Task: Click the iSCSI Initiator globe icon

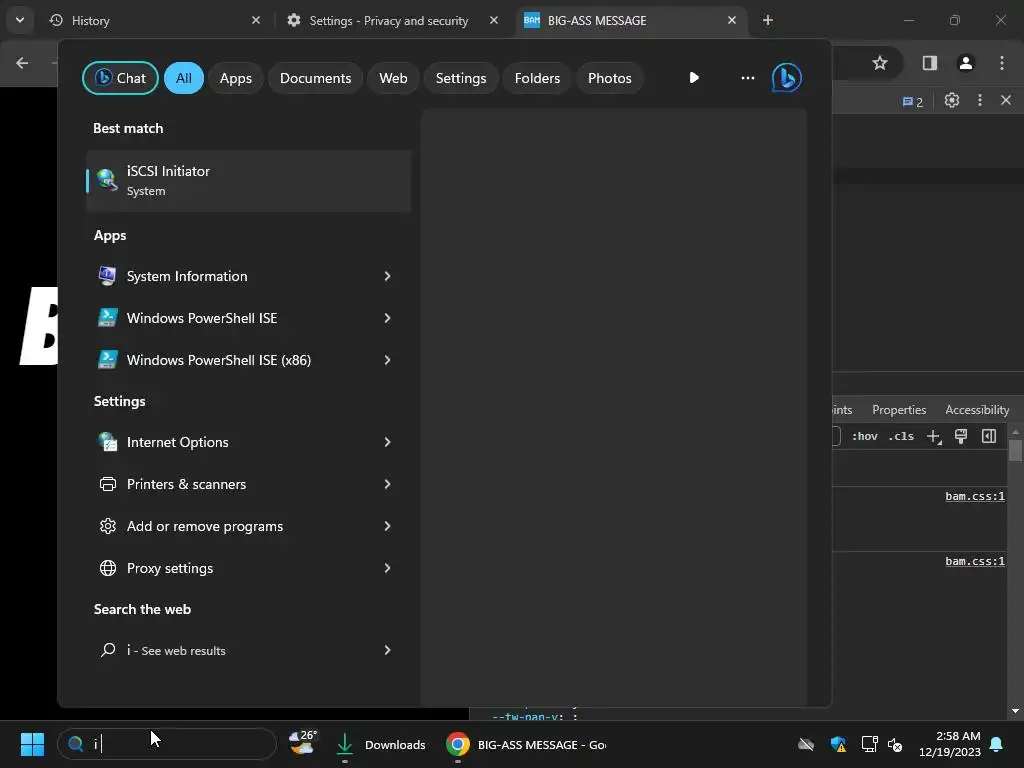Action: click(107, 180)
